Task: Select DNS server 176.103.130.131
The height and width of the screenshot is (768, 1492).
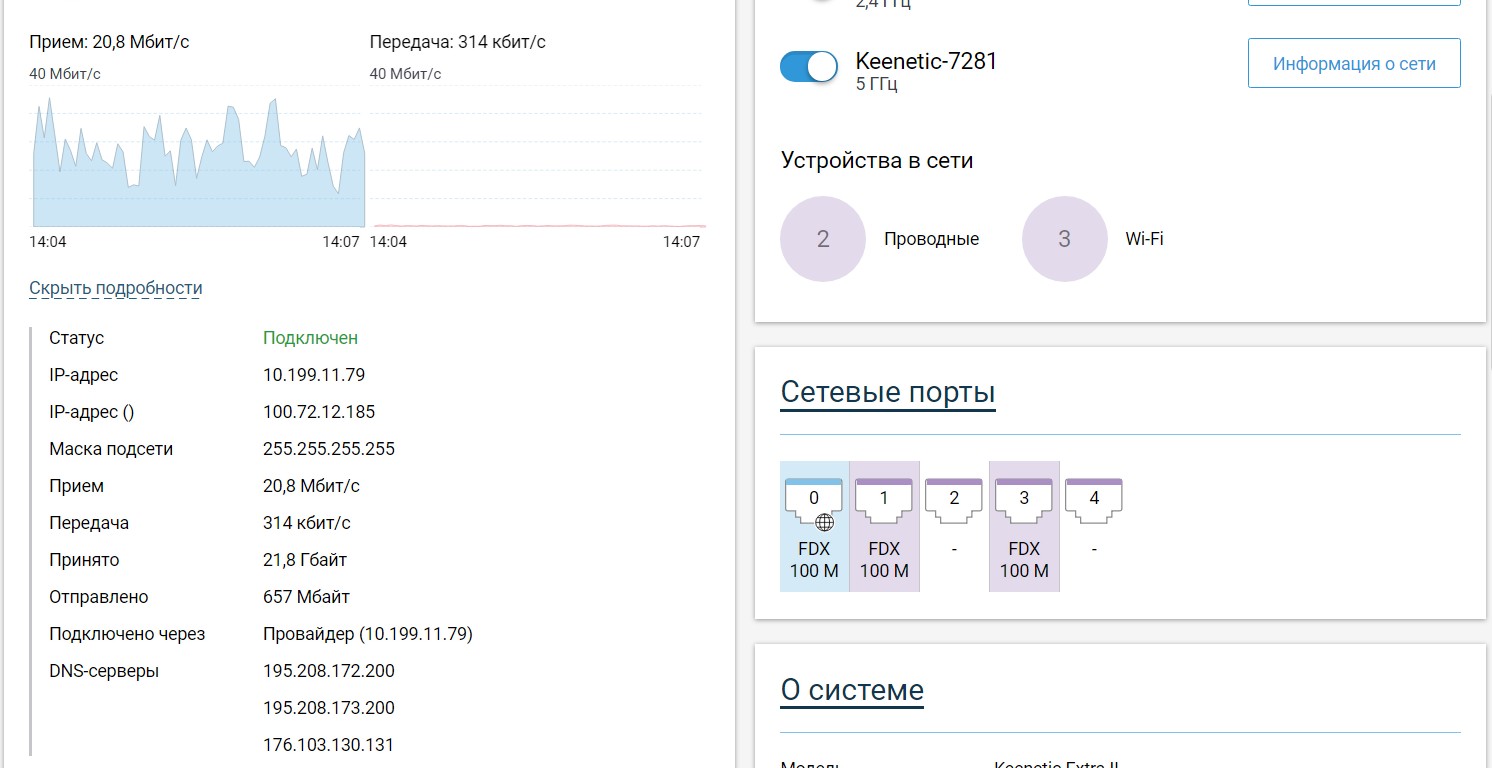Action: tap(328, 745)
